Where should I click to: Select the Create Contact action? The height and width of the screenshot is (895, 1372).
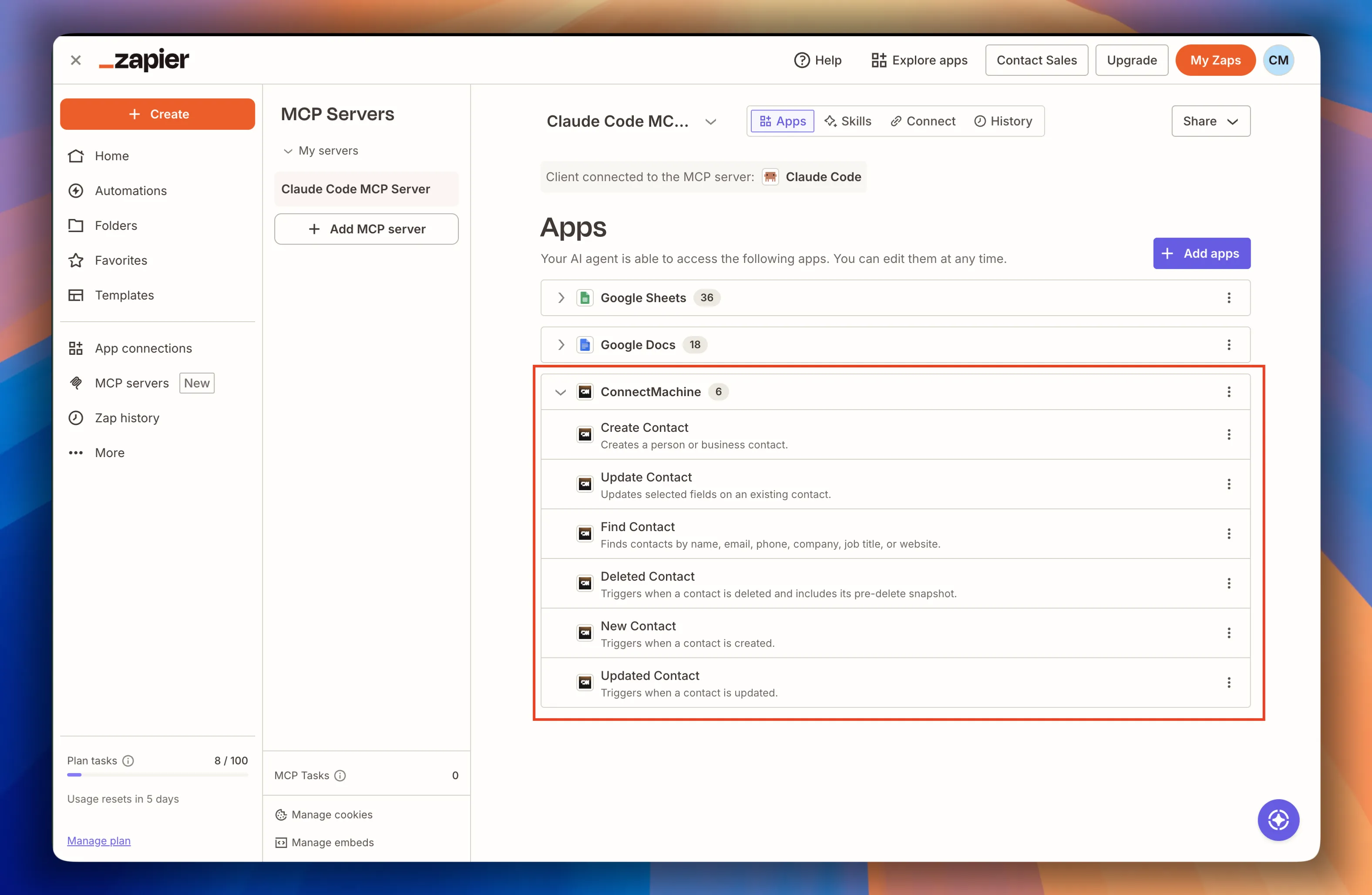[895, 435]
